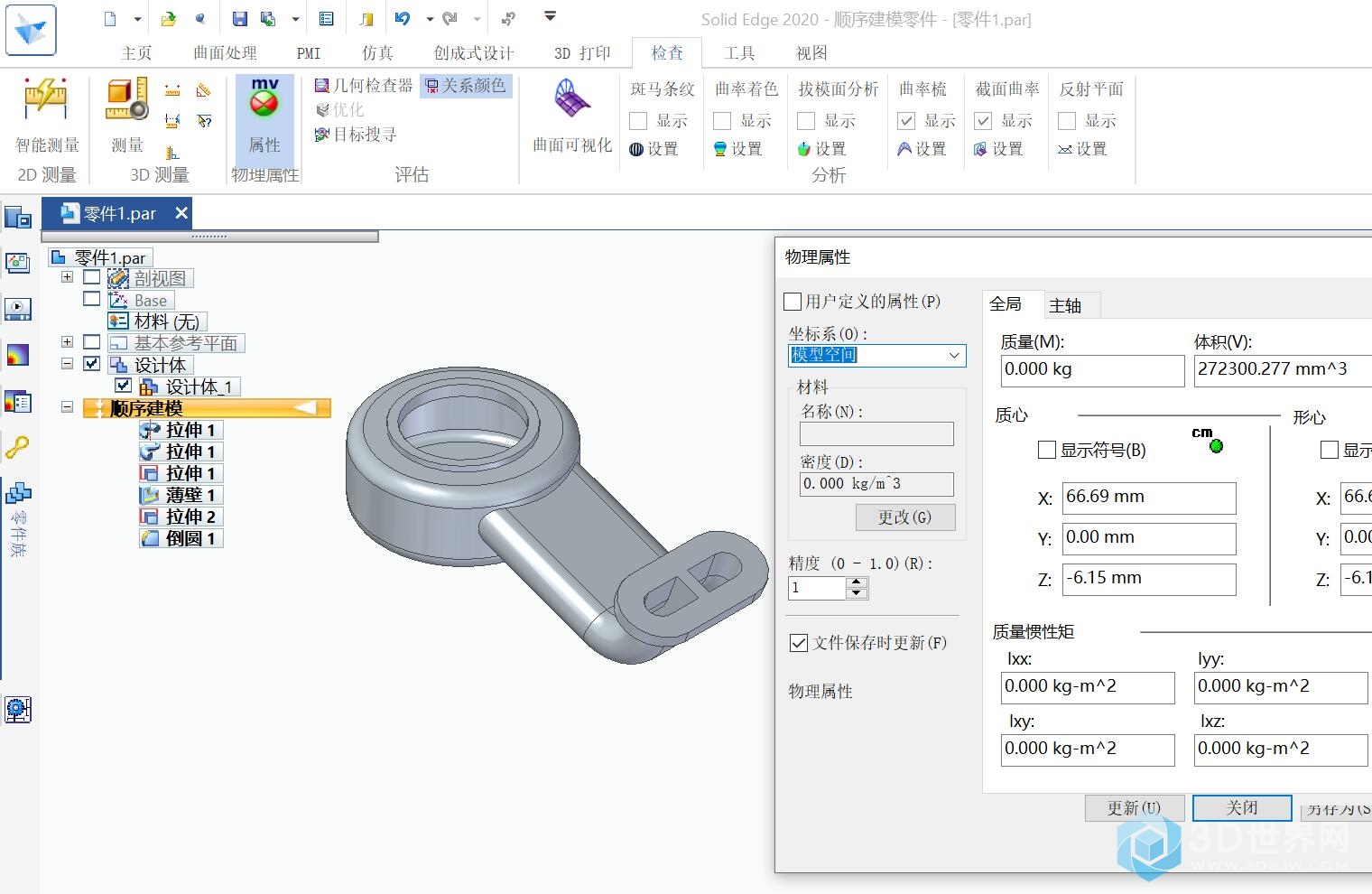Click the measure distance small ruler icon

[172, 90]
